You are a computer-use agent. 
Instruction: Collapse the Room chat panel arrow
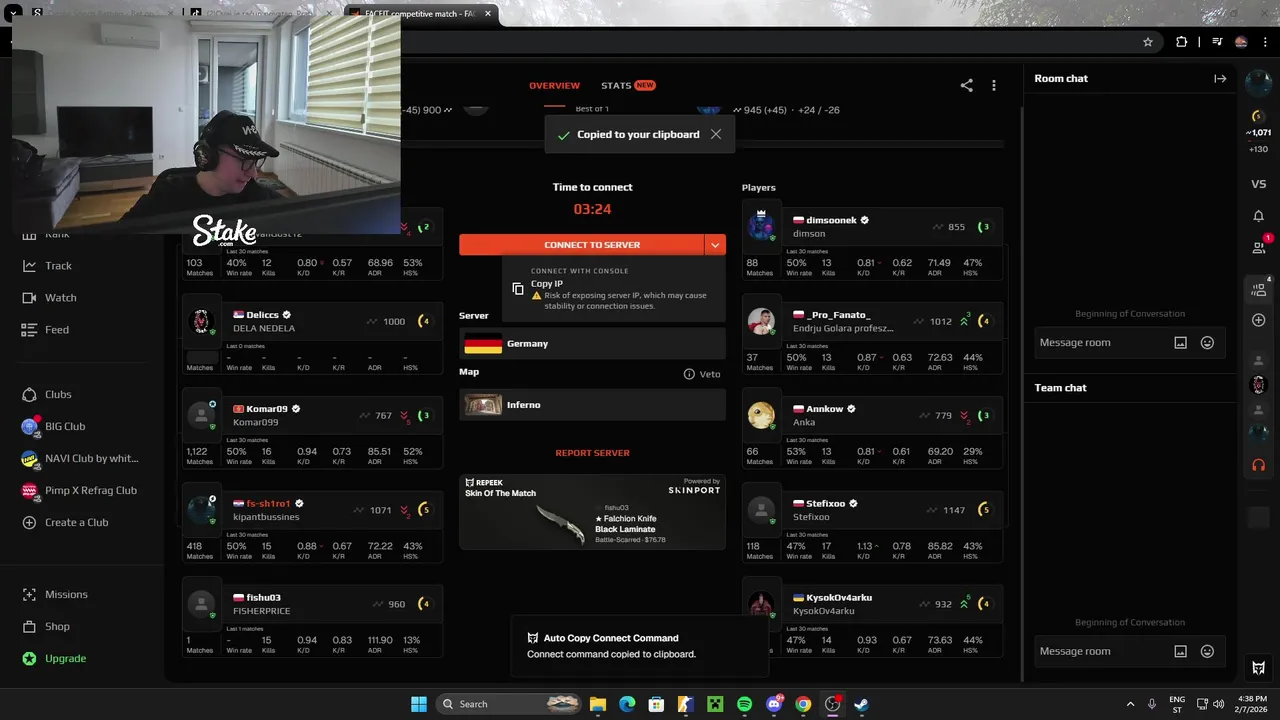[x=1220, y=78]
